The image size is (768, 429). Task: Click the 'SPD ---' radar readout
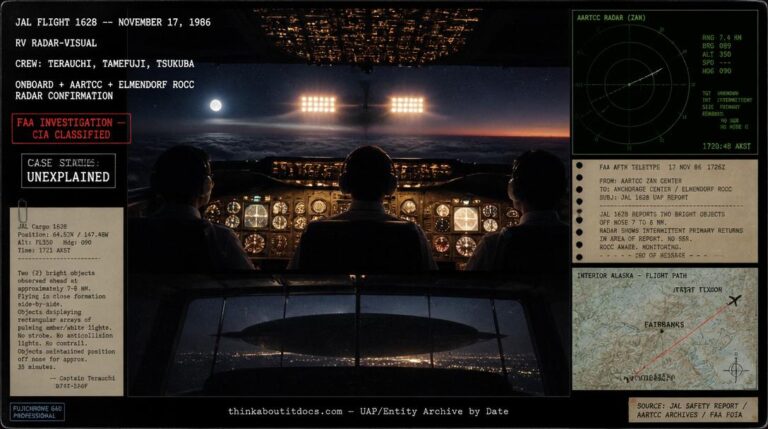tap(717, 62)
